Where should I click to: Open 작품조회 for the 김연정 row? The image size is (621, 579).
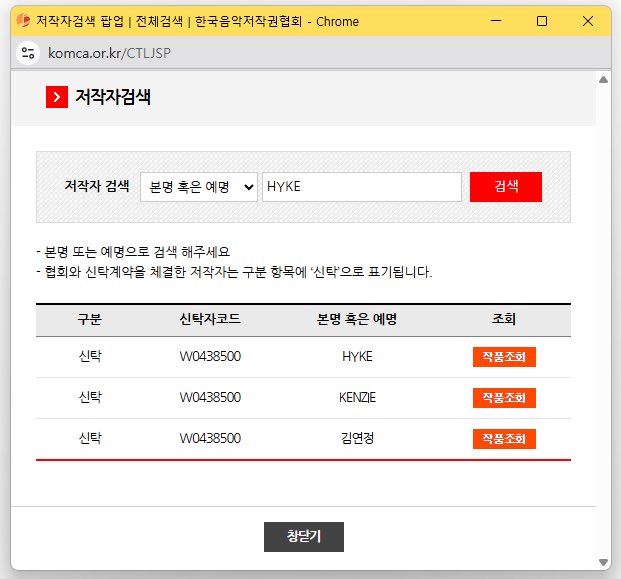coord(504,439)
